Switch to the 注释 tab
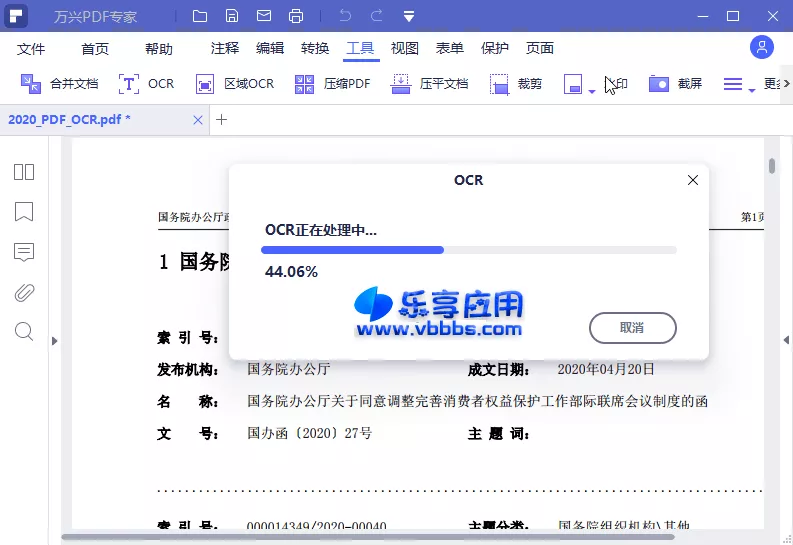 pyautogui.click(x=225, y=48)
